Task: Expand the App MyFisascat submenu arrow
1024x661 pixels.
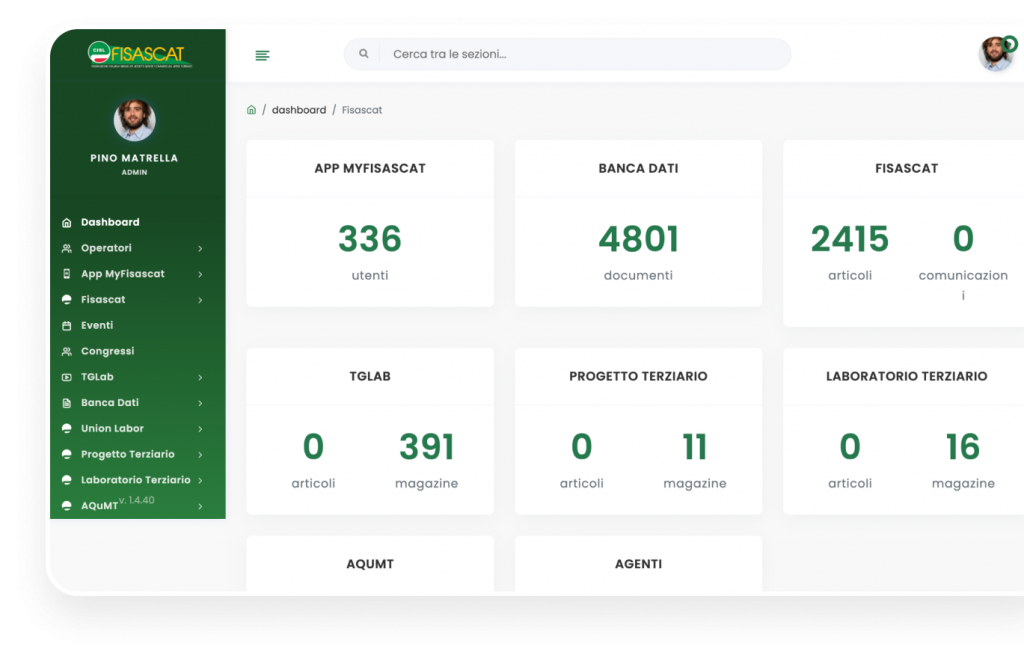Action: (200, 274)
